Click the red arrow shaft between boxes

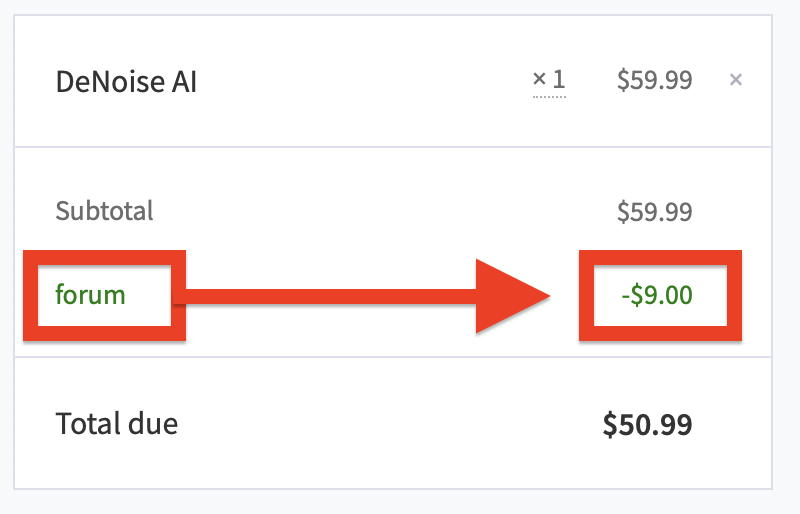tap(330, 295)
